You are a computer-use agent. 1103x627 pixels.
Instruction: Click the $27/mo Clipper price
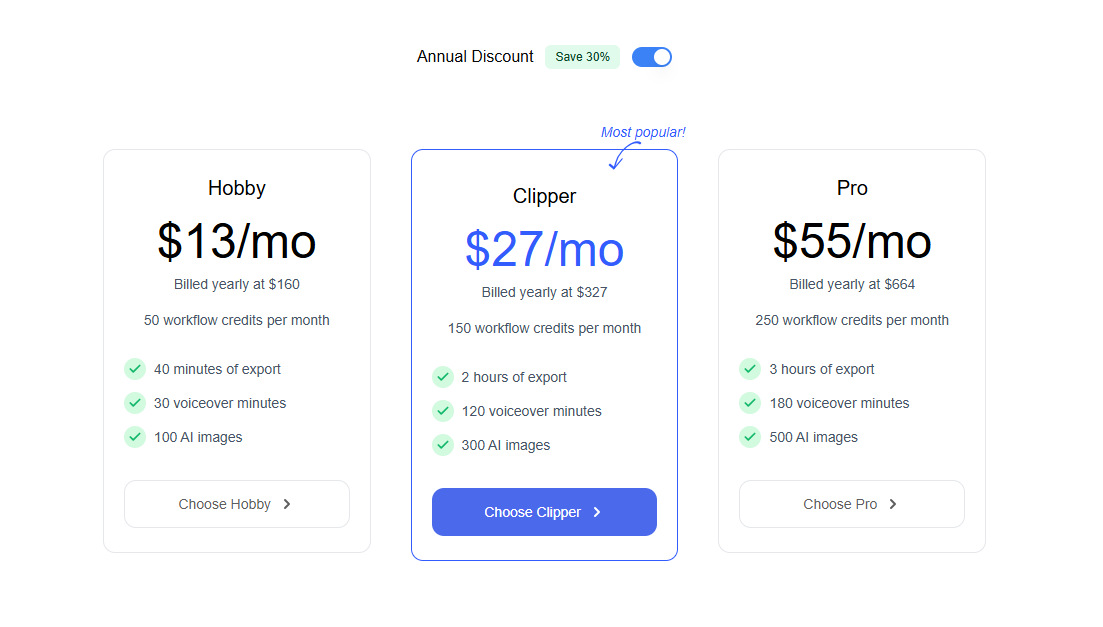[544, 250]
